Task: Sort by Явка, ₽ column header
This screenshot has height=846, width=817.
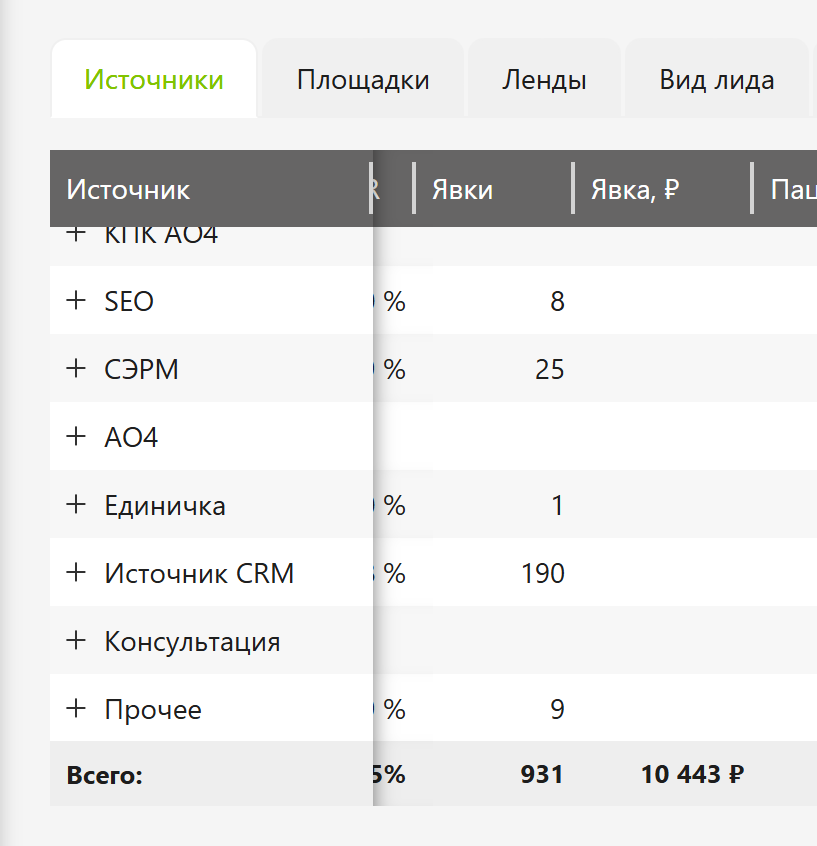Action: [635, 189]
